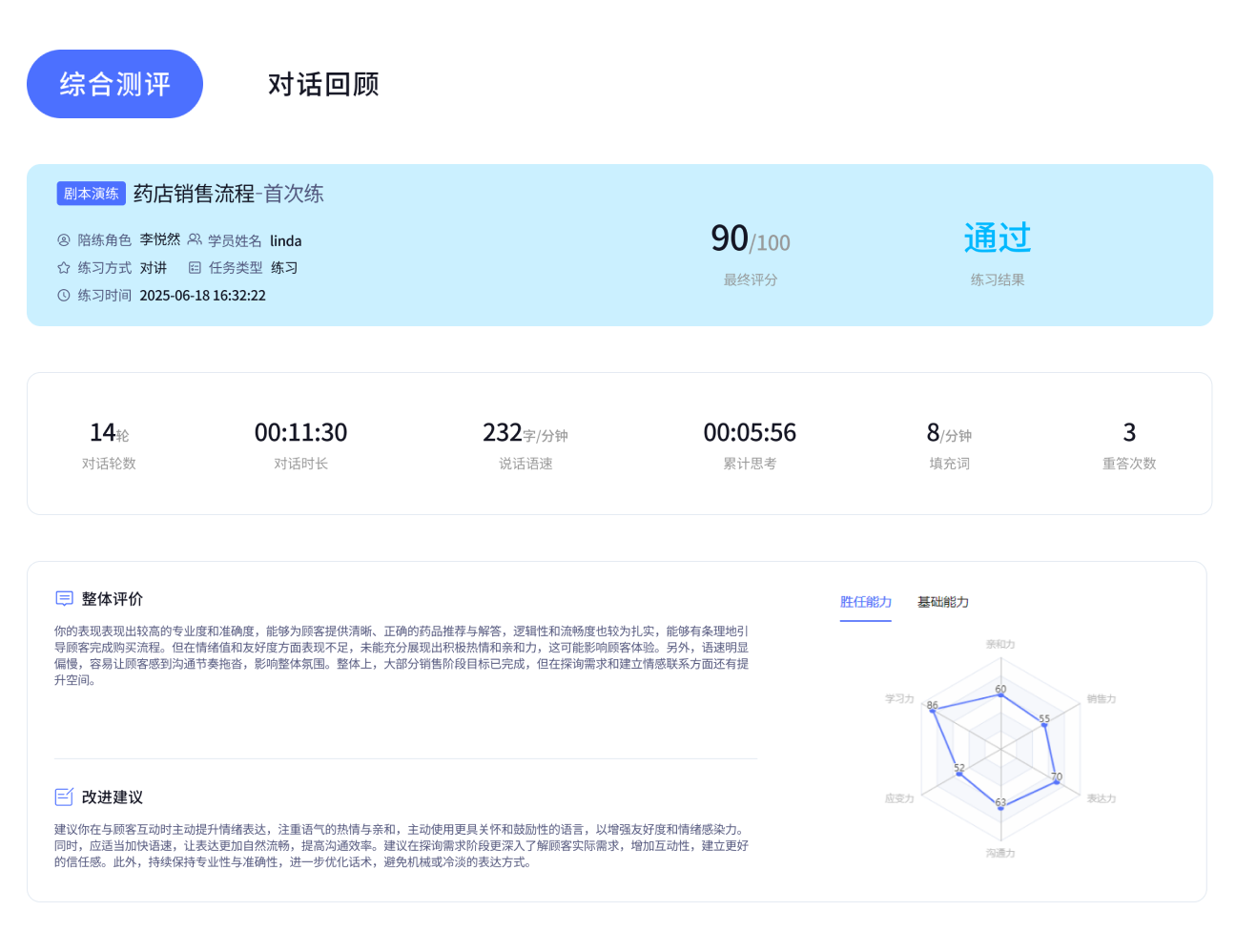Click the 学习力 data point on the radar chart
This screenshot has width=1236, height=952.
tap(932, 709)
